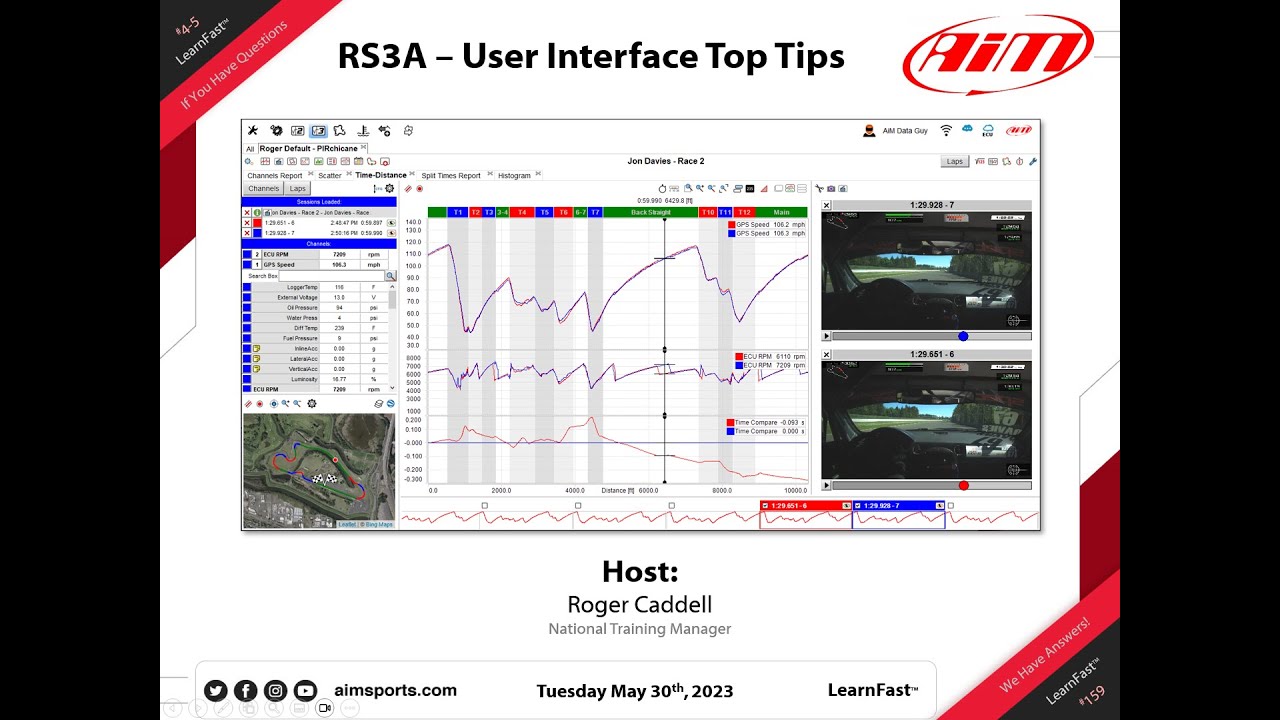Open the ECU cloud icon

click(x=987, y=131)
